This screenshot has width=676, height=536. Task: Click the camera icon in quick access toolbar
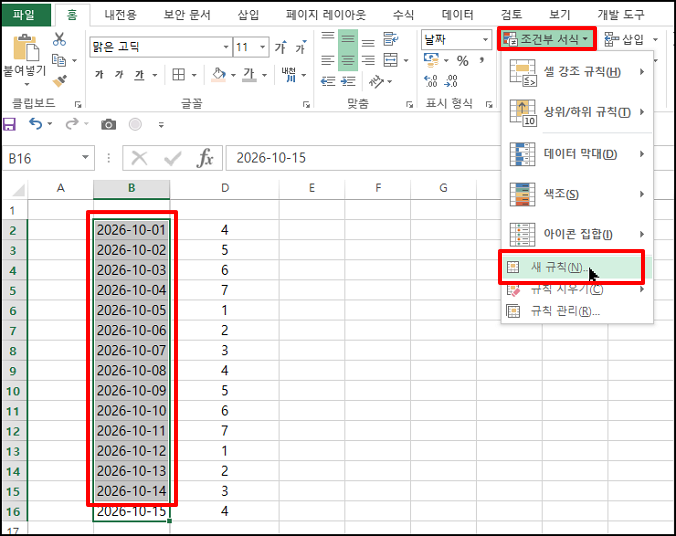coord(108,125)
